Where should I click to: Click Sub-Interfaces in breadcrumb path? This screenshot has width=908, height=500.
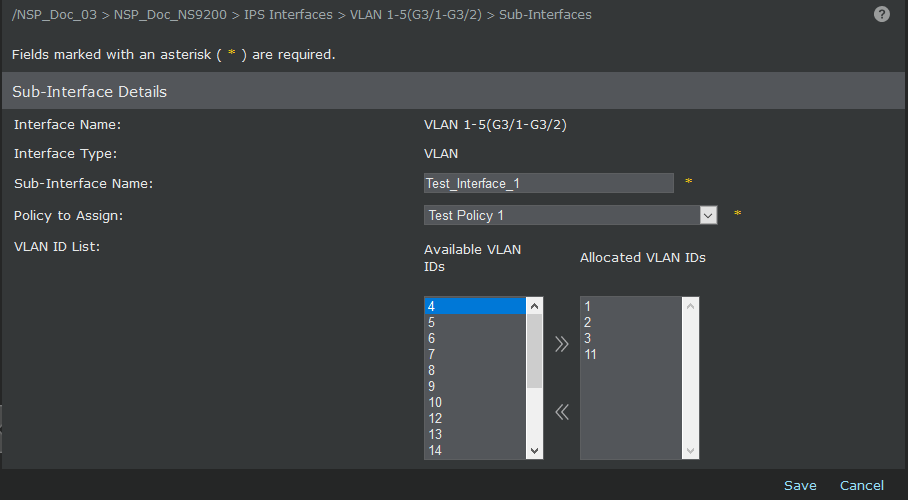[x=545, y=14]
